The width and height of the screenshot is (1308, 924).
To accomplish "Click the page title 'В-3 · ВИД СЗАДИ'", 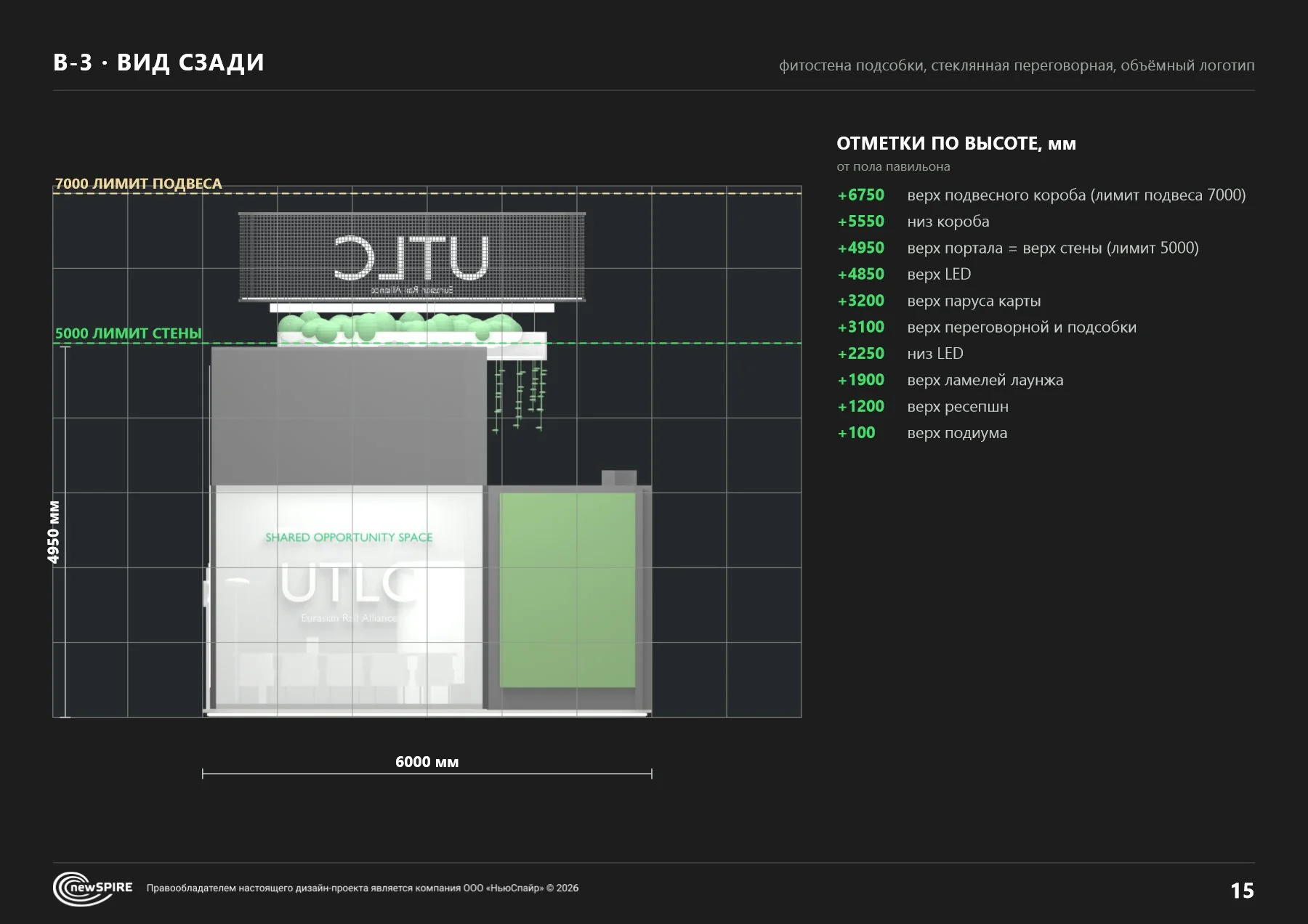I will pyautogui.click(x=158, y=63).
